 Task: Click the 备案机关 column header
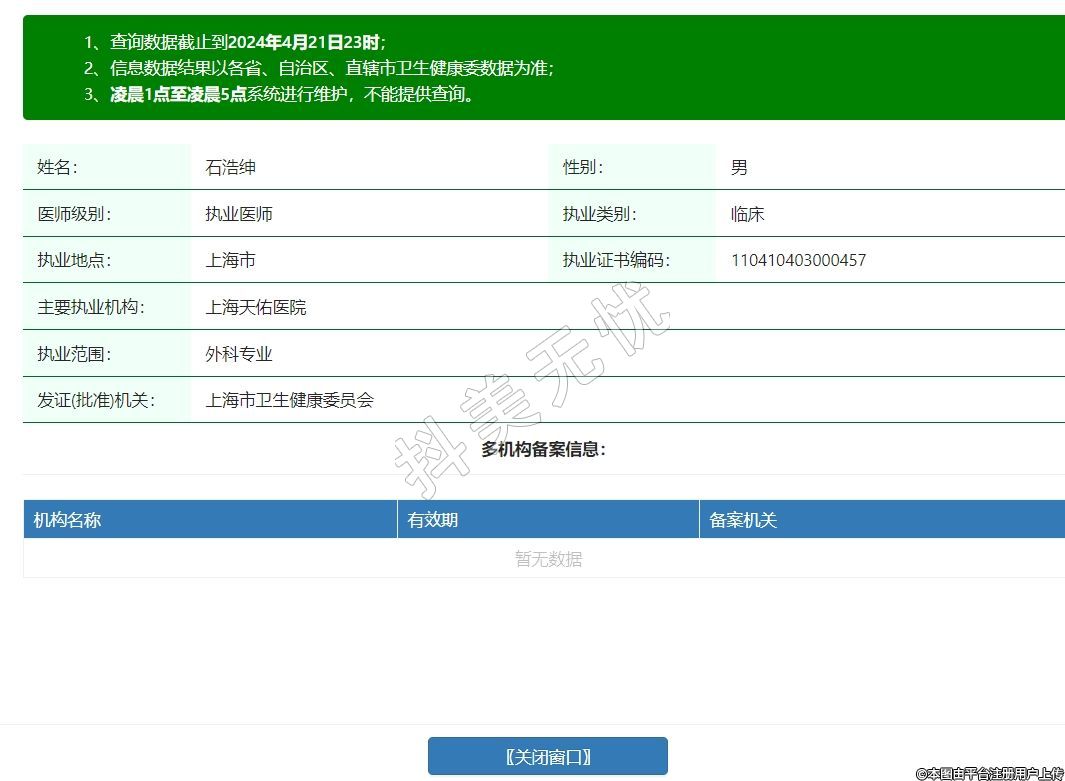pyautogui.click(x=742, y=520)
